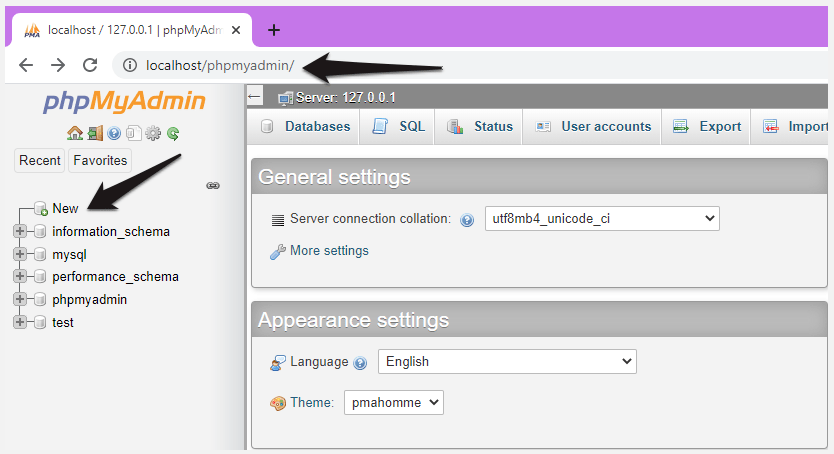Click New to create a database
The image size is (834, 454).
[65, 208]
